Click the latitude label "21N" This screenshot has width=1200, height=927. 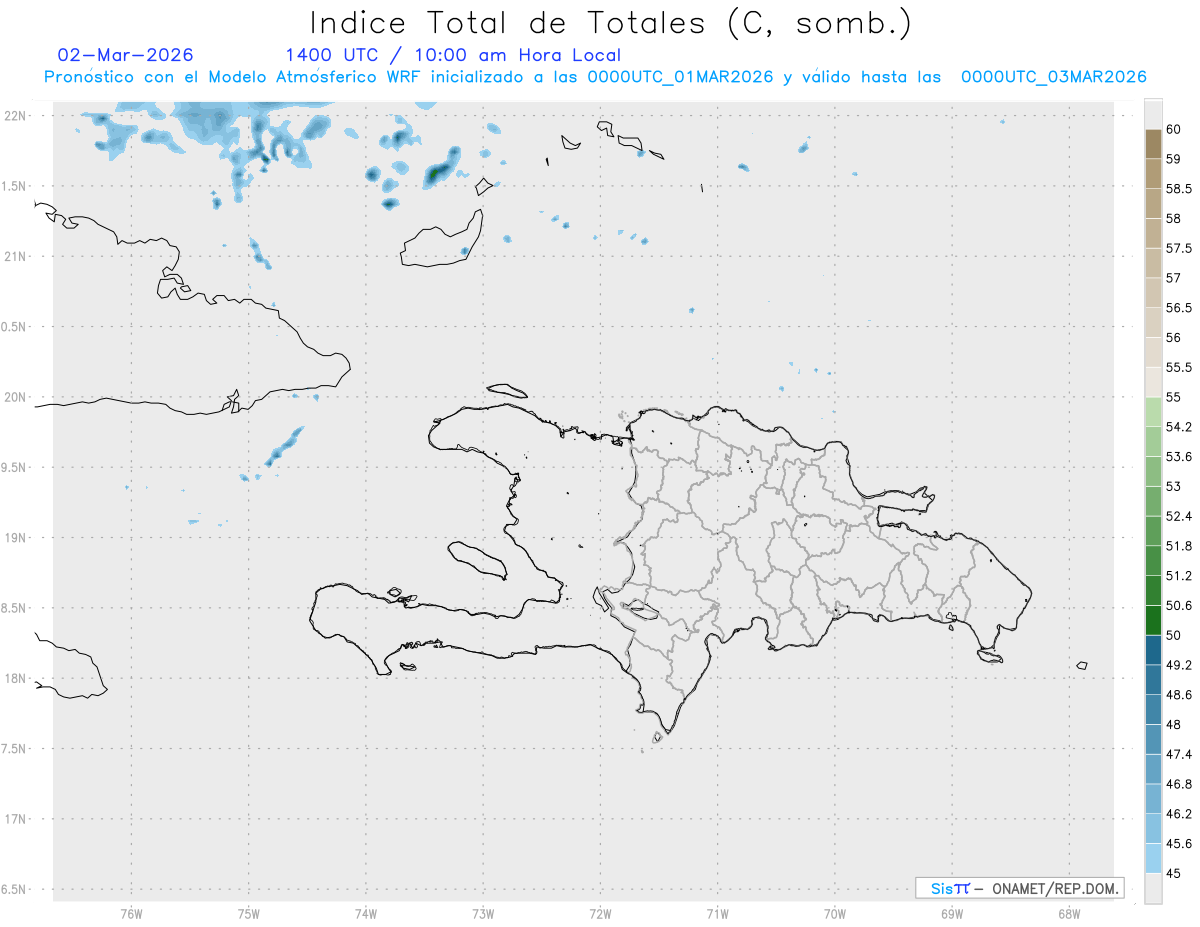[15, 256]
